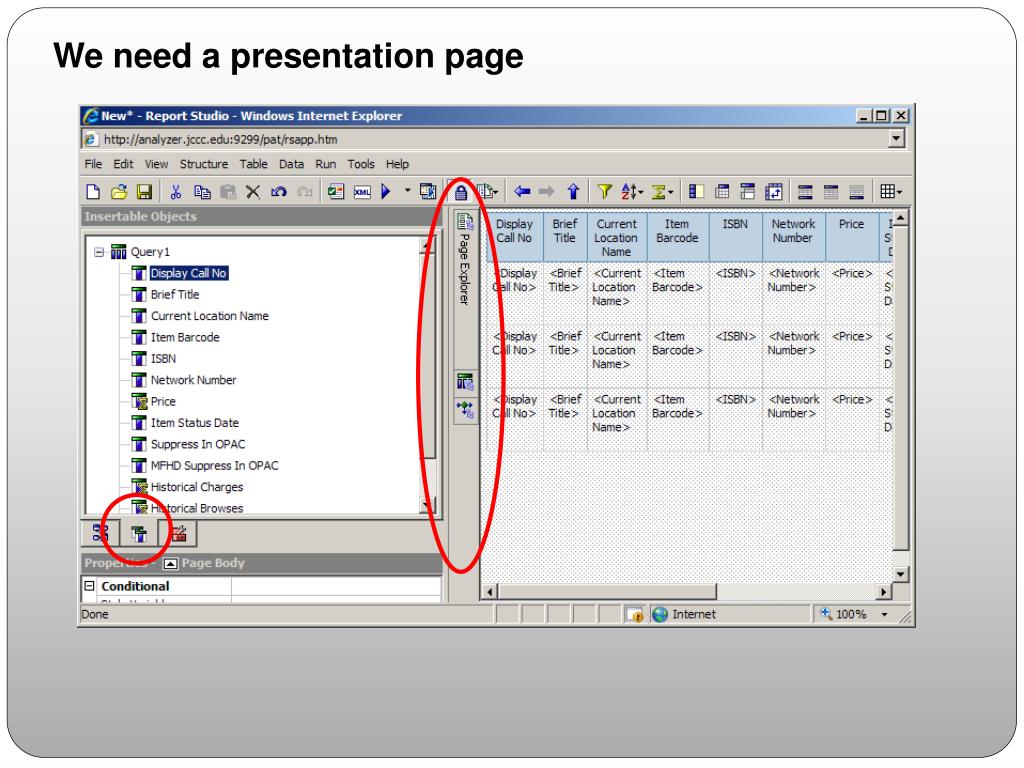1024x768 pixels.
Task: Run the report with the play icon
Action: click(x=386, y=191)
